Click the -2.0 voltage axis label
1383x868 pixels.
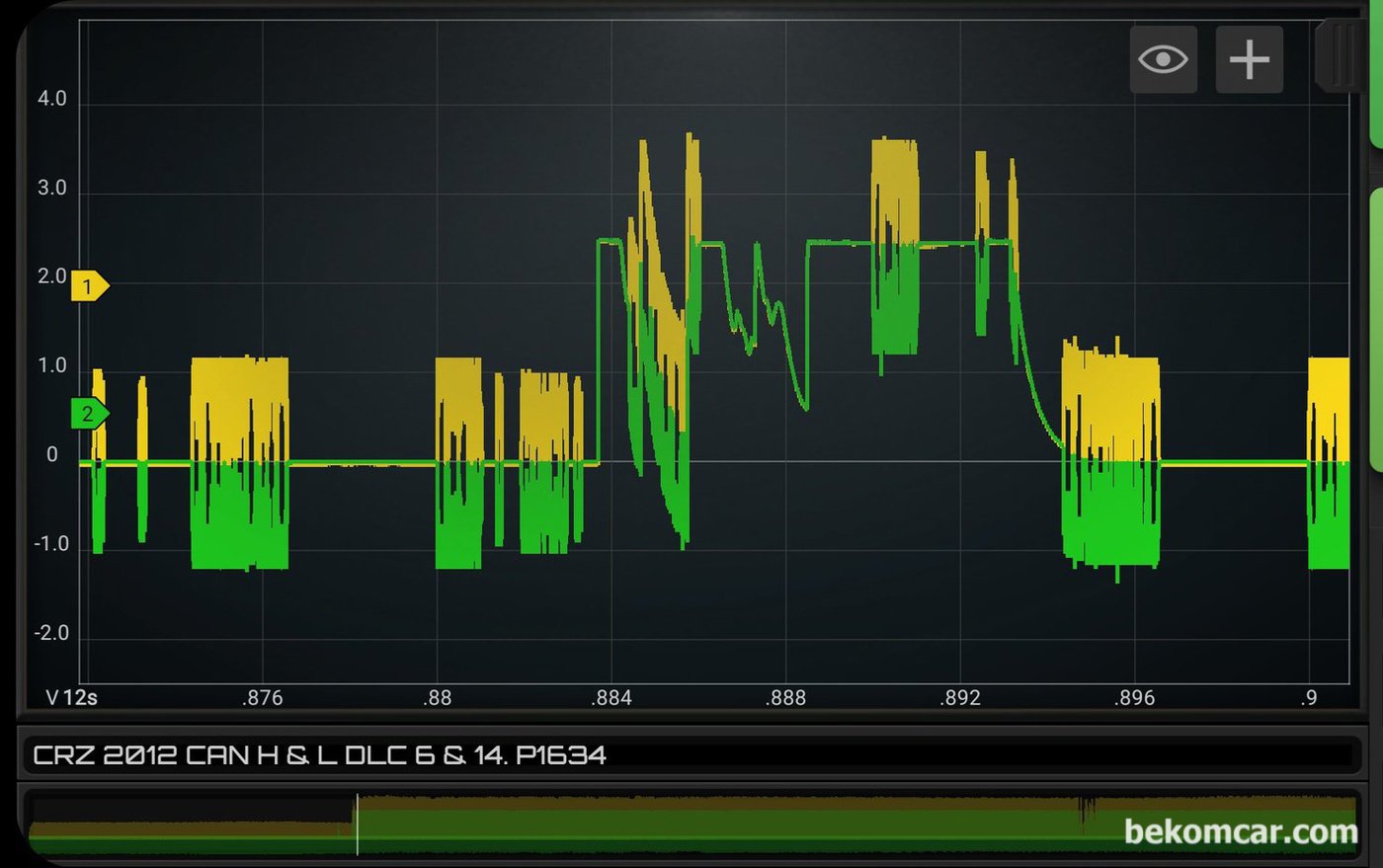tap(52, 633)
